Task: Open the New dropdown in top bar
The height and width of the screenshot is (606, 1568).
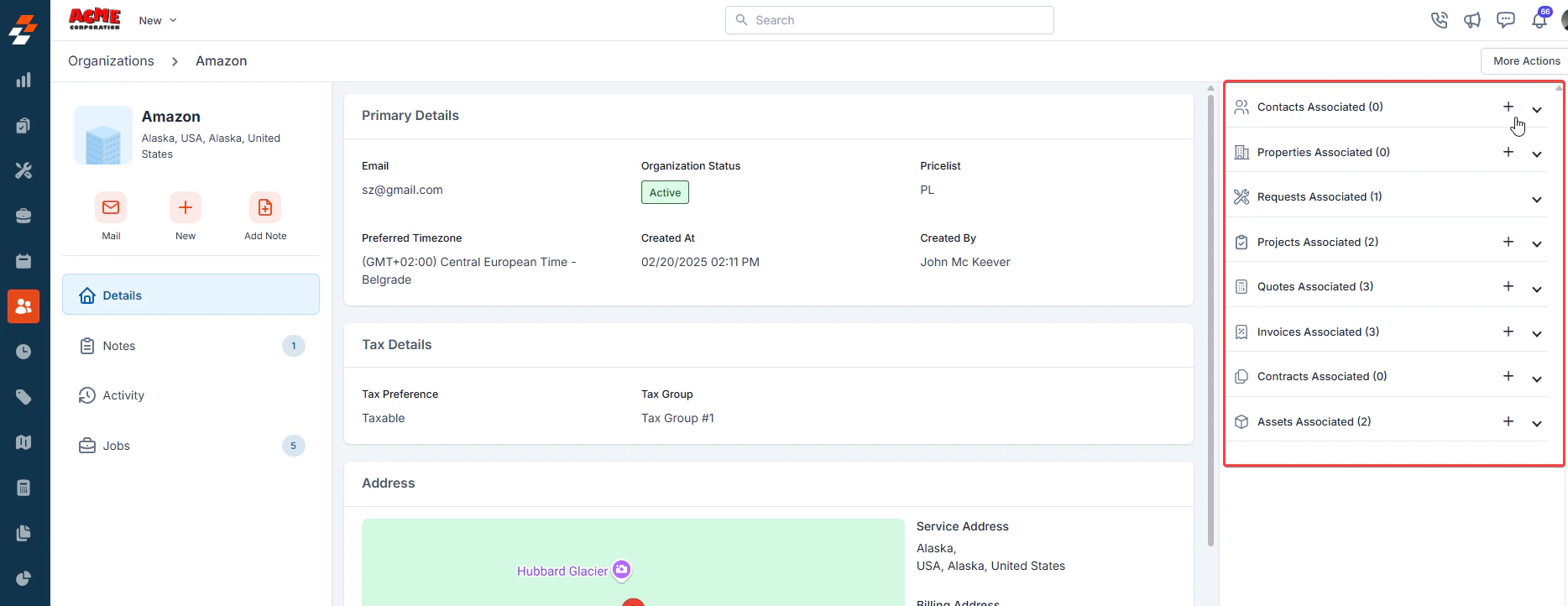Action: 158,20
